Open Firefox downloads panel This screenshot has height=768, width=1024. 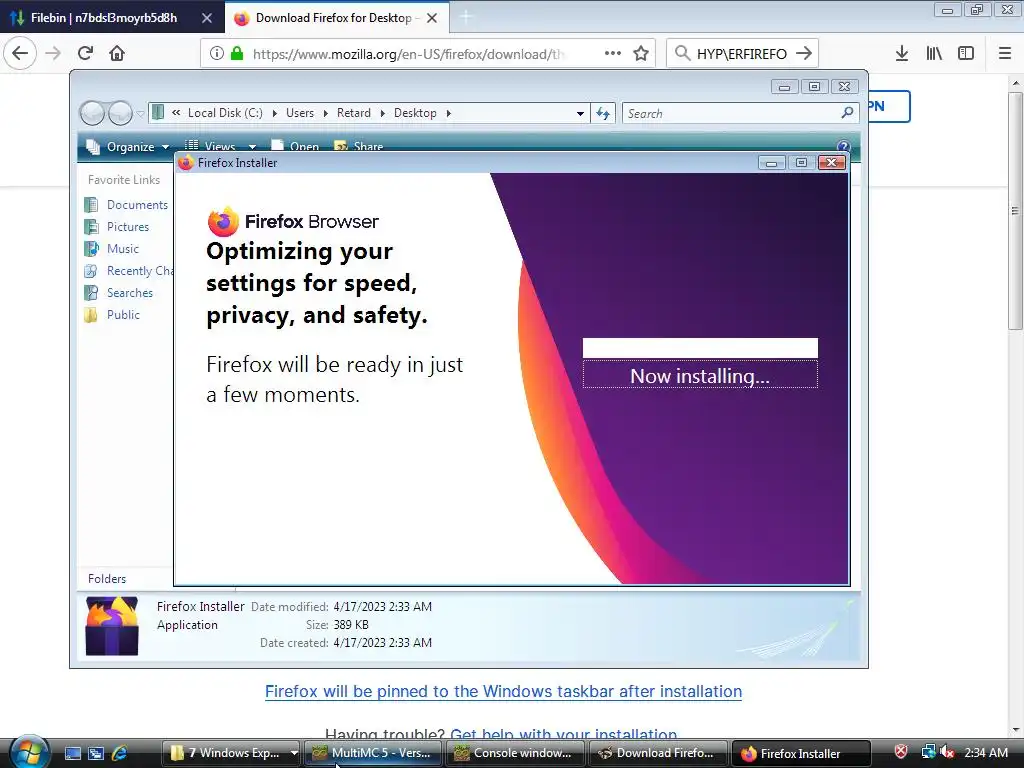click(902, 53)
